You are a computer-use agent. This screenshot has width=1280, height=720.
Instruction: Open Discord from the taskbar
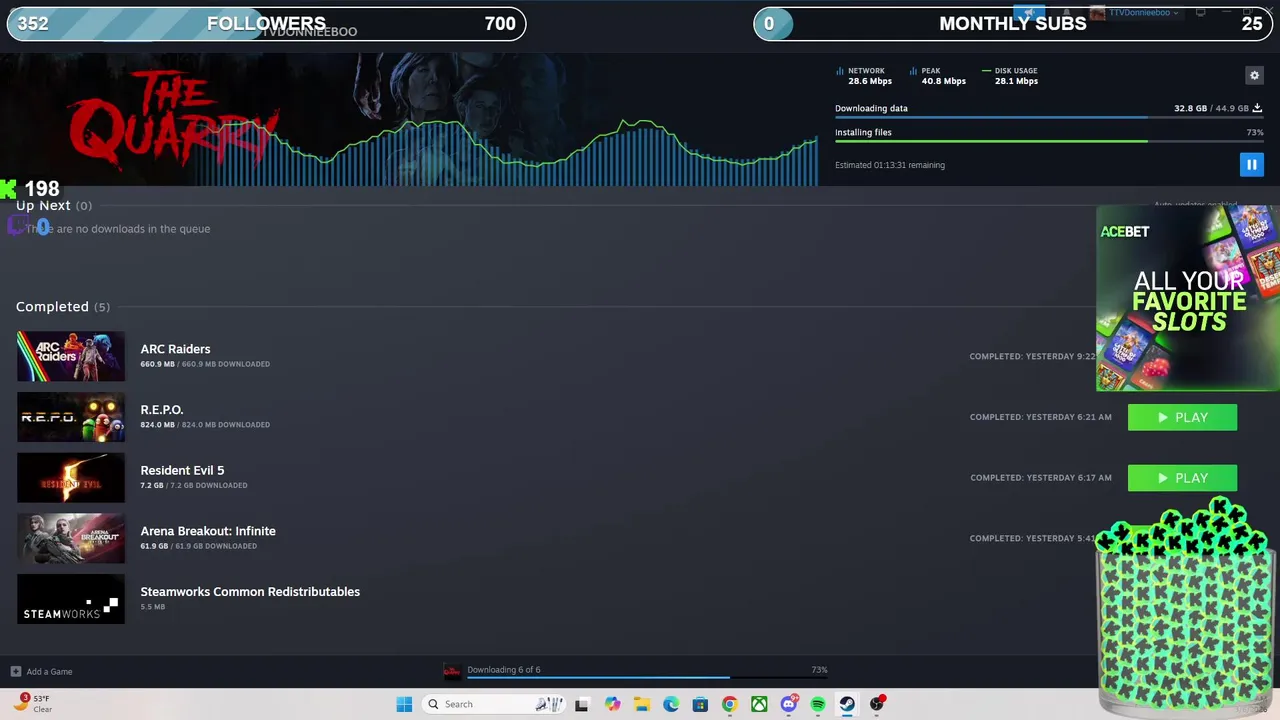point(789,704)
